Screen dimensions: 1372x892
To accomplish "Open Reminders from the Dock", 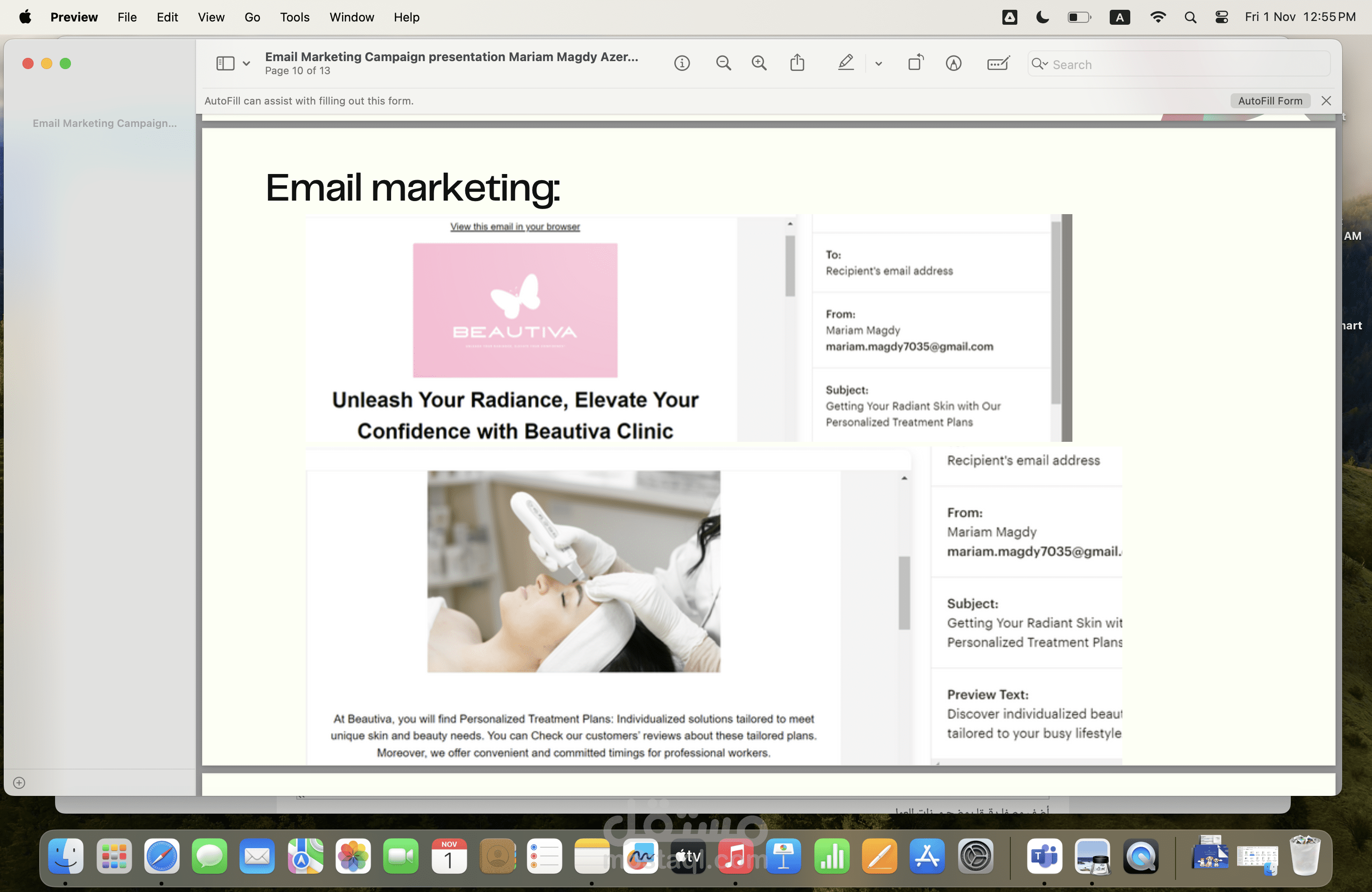I will pos(544,856).
